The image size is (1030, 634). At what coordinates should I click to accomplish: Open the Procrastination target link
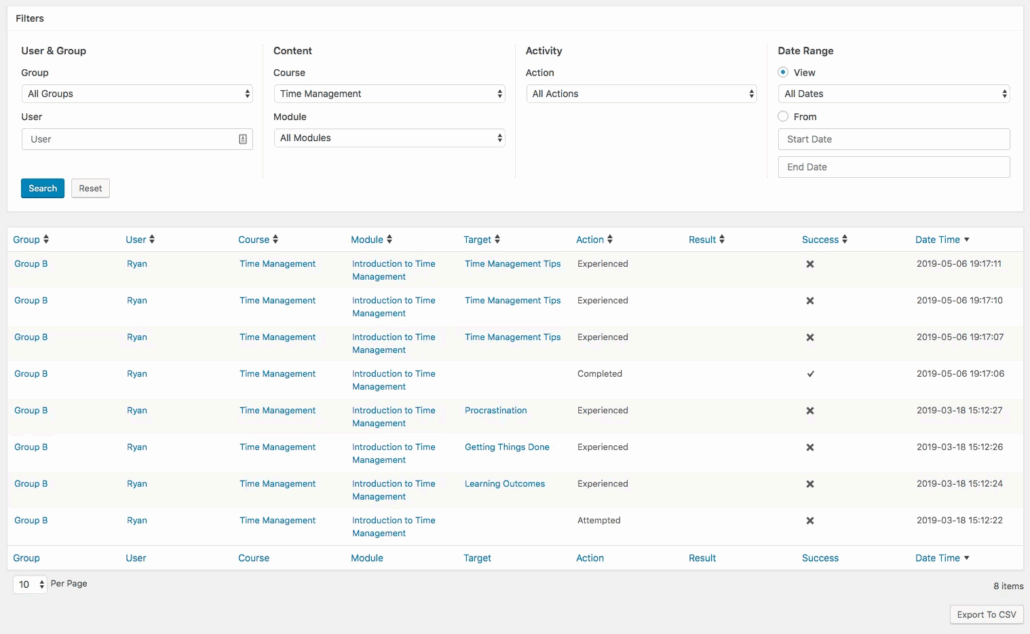pyautogui.click(x=496, y=411)
